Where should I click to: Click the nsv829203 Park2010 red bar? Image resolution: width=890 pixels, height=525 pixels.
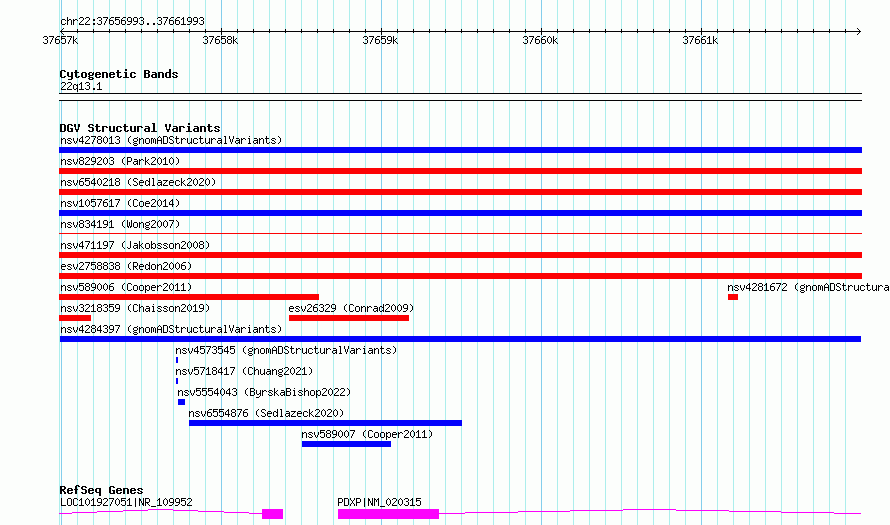pos(460,171)
